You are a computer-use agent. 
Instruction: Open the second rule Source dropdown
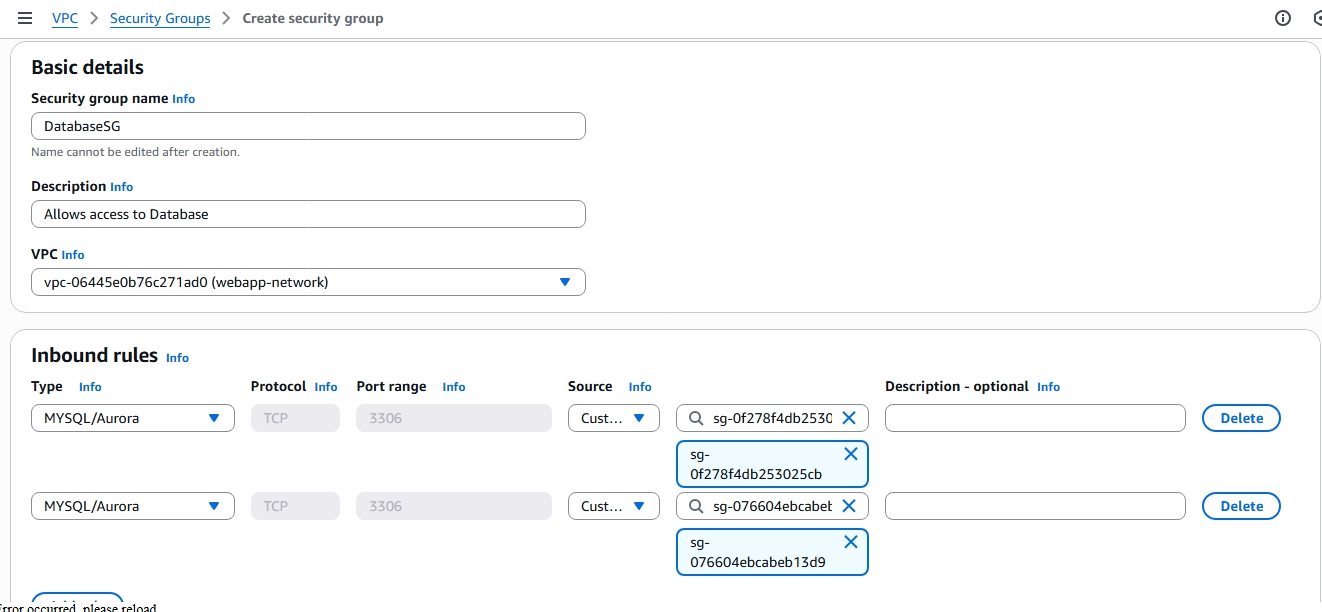[613, 506]
